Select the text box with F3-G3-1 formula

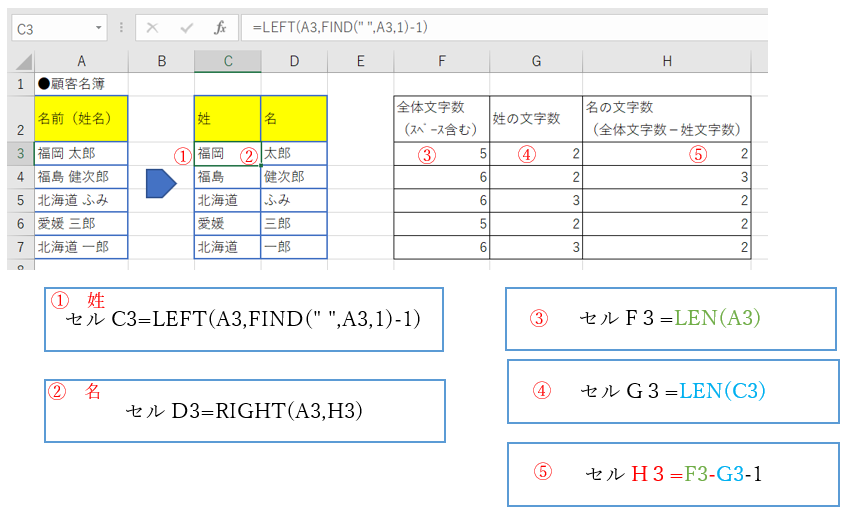671,473
